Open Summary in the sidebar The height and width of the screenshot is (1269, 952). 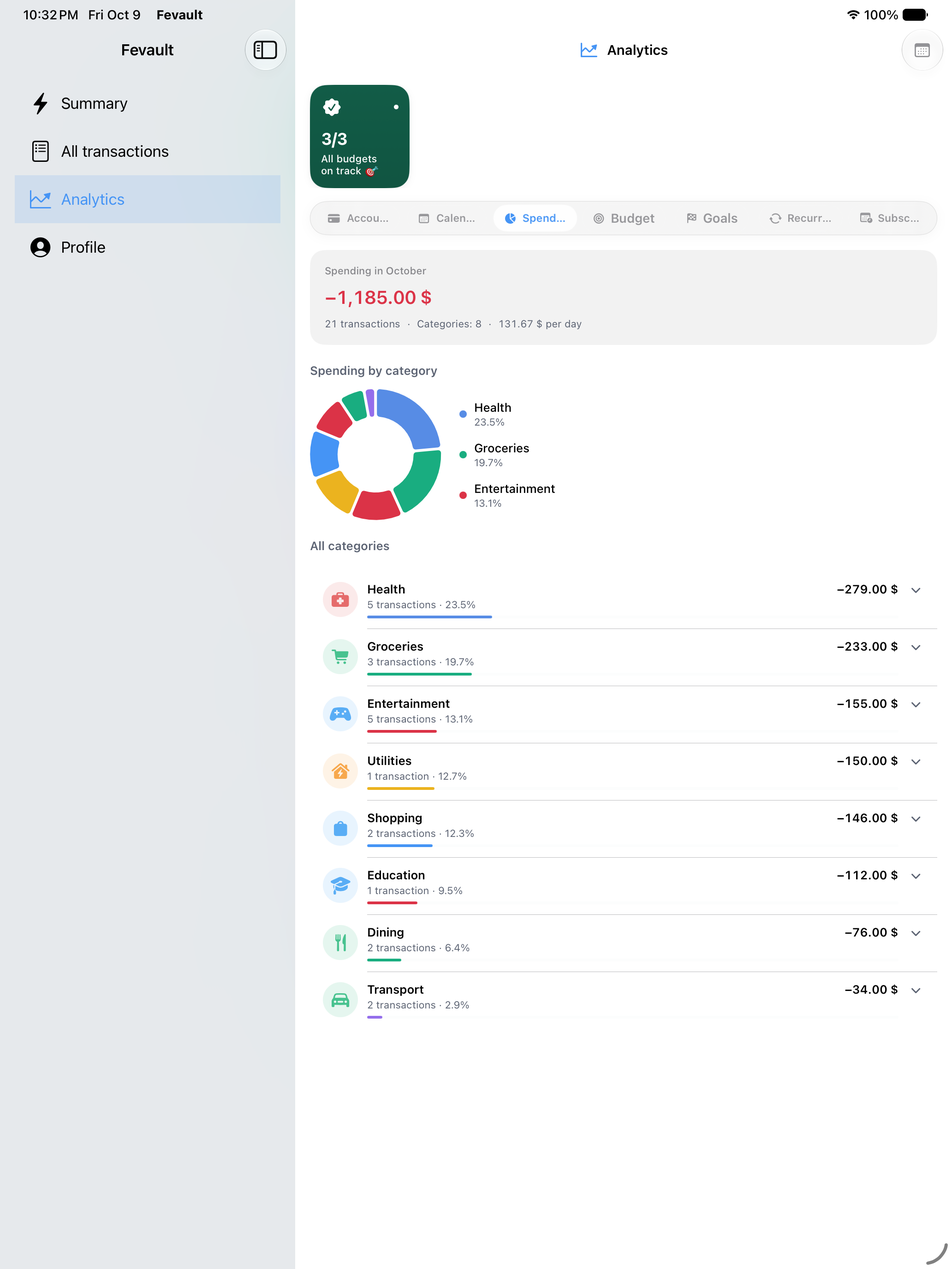[x=147, y=104]
